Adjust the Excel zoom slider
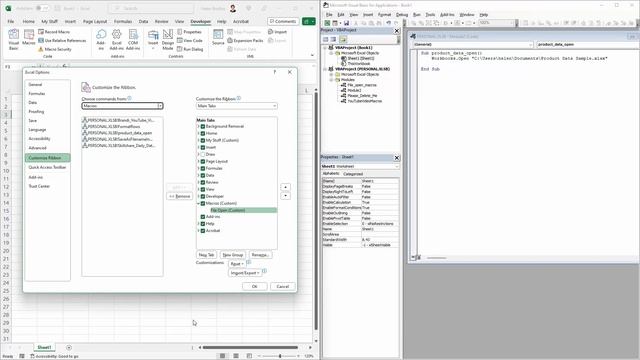640x360 pixels. tap(280, 356)
